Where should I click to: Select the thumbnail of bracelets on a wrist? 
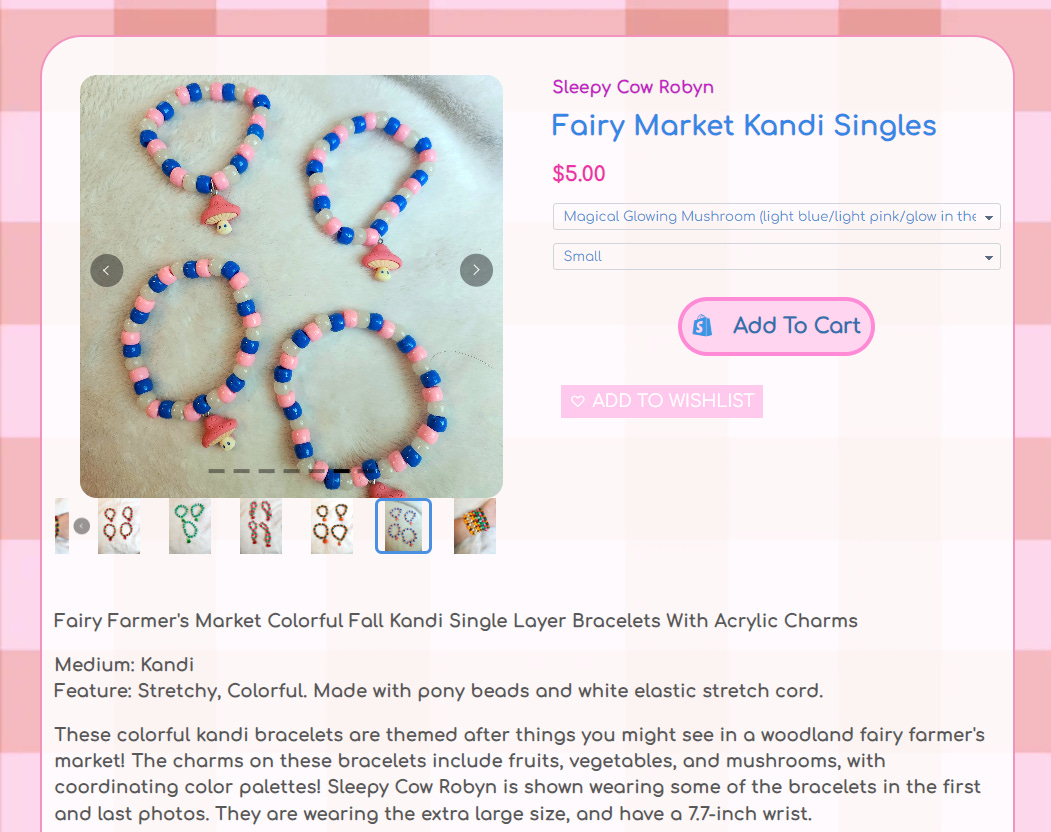tap(475, 526)
